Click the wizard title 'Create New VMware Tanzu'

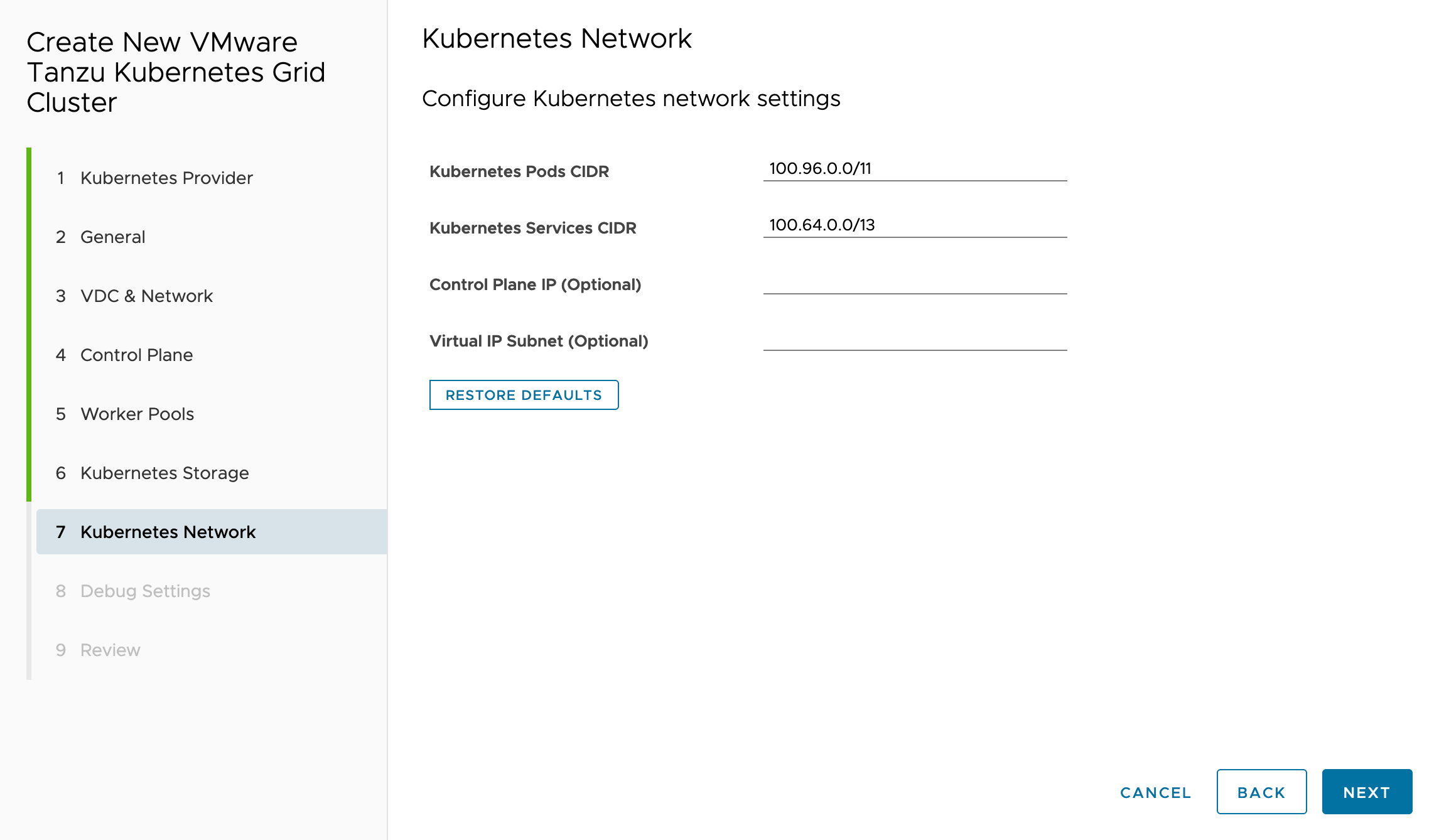176,72
